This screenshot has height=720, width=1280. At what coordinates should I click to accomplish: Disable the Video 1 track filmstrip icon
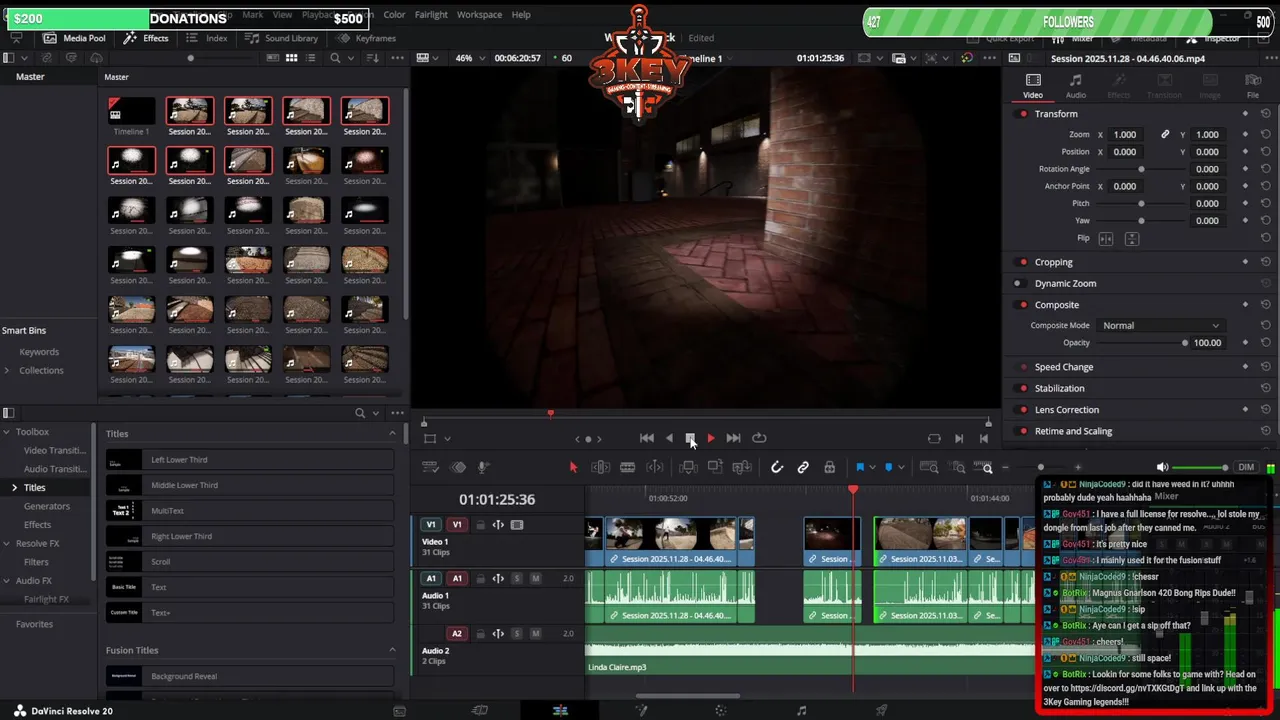pyautogui.click(x=517, y=525)
